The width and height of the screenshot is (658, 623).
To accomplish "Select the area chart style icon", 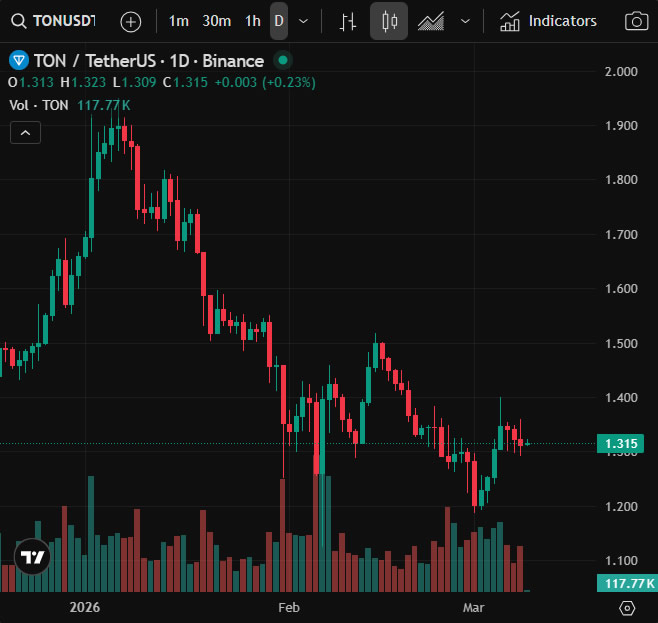I will point(431,21).
